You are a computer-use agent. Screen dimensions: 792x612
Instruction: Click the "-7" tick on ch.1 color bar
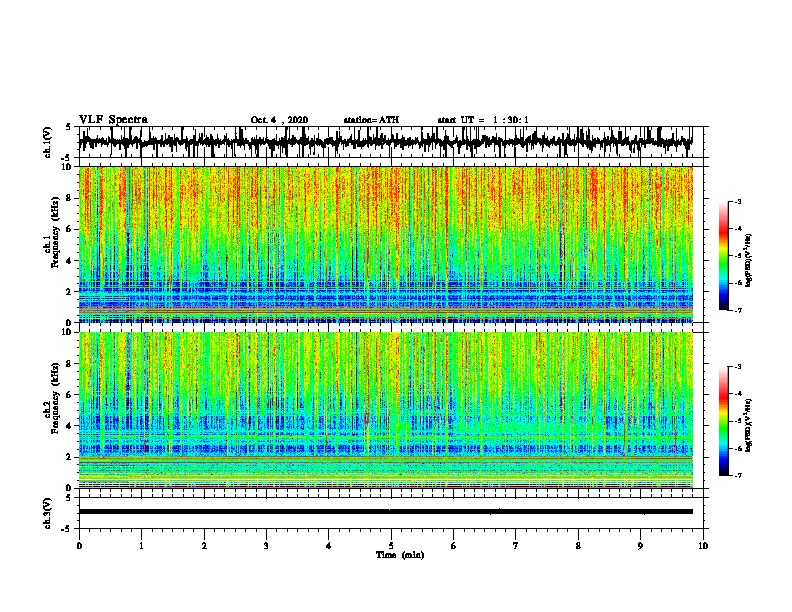pos(738,310)
